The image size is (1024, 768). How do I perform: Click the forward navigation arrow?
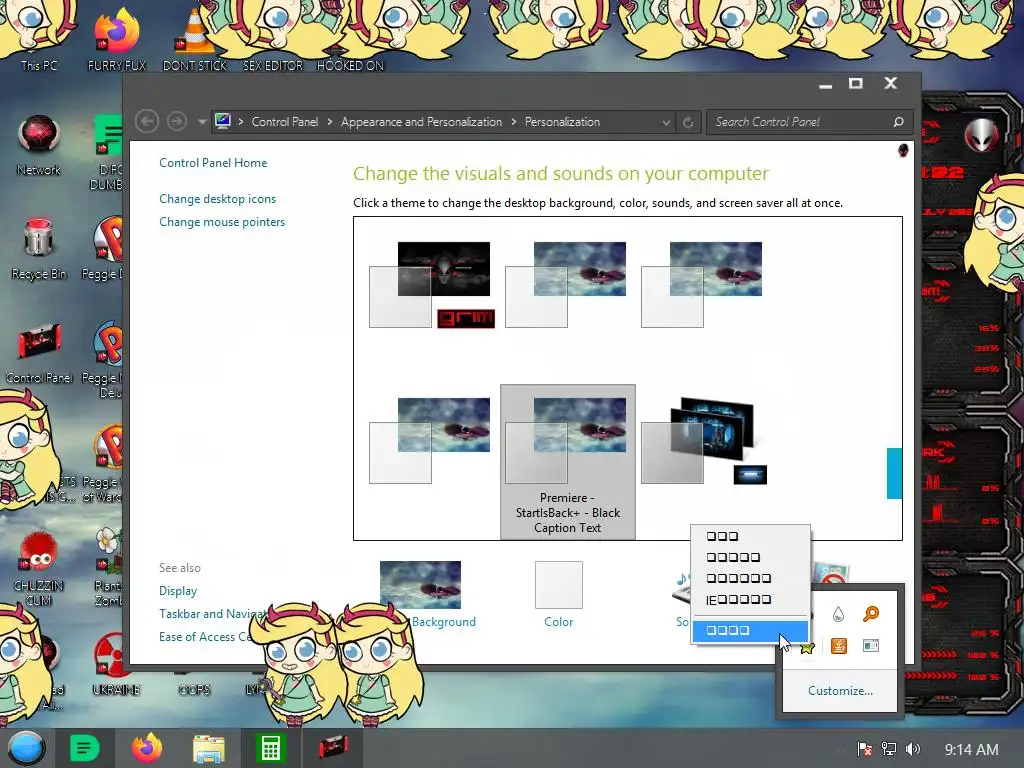176,121
